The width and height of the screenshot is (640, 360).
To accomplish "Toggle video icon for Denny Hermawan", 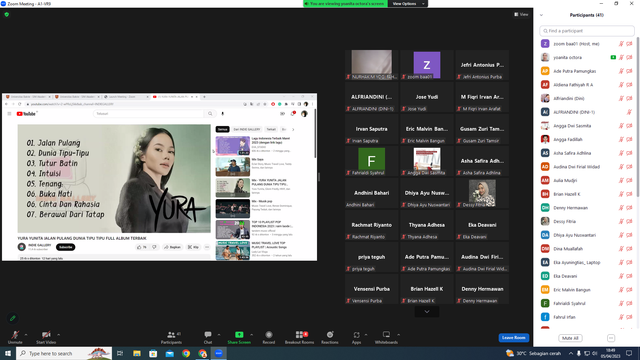I will [629, 208].
